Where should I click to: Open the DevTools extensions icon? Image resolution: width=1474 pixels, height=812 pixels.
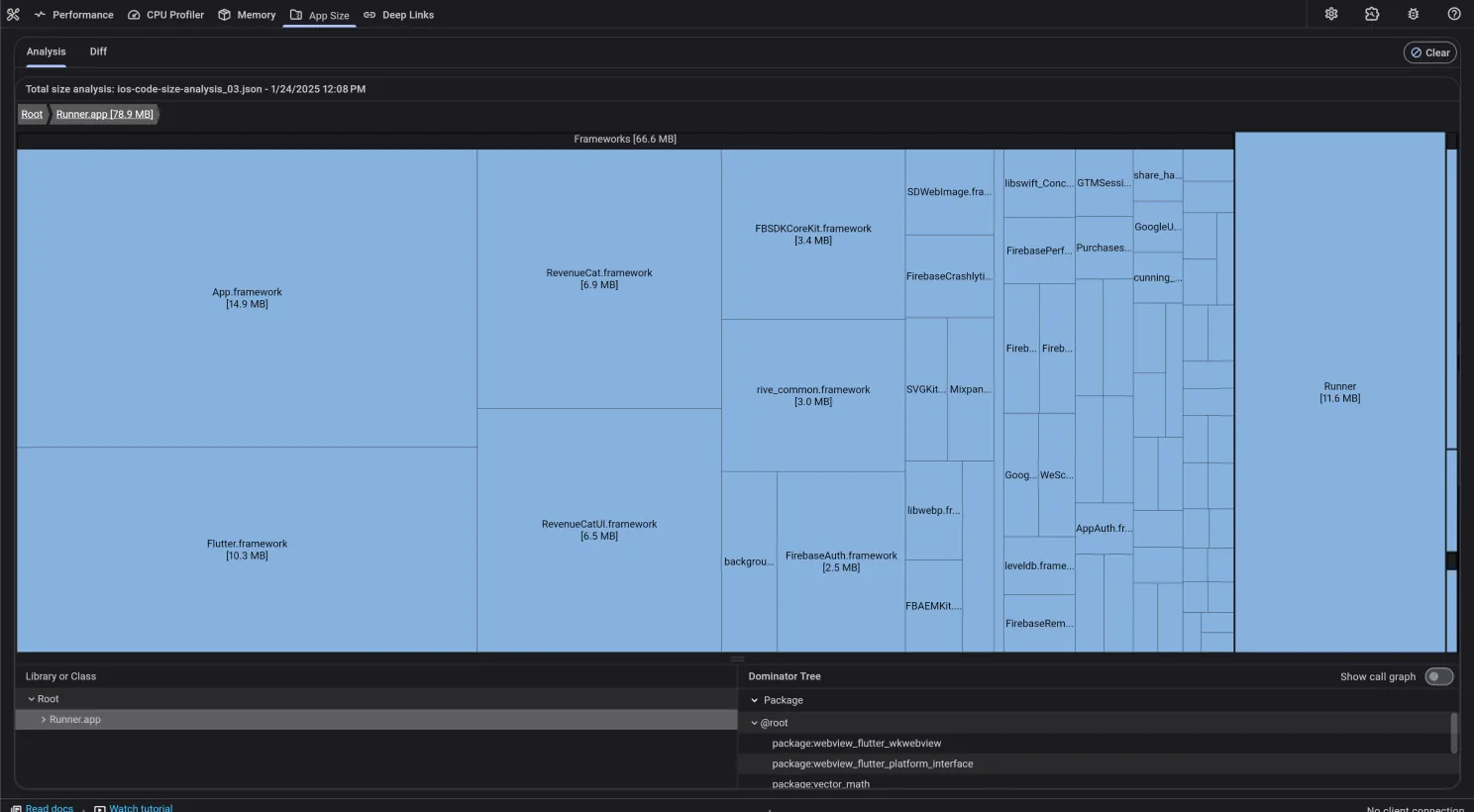(1372, 14)
